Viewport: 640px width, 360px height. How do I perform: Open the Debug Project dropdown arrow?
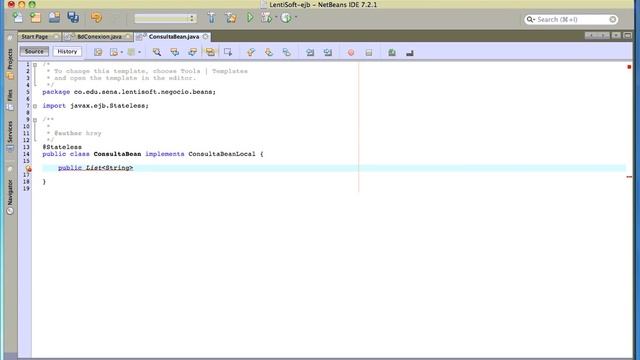pyautogui.click(x=276, y=18)
